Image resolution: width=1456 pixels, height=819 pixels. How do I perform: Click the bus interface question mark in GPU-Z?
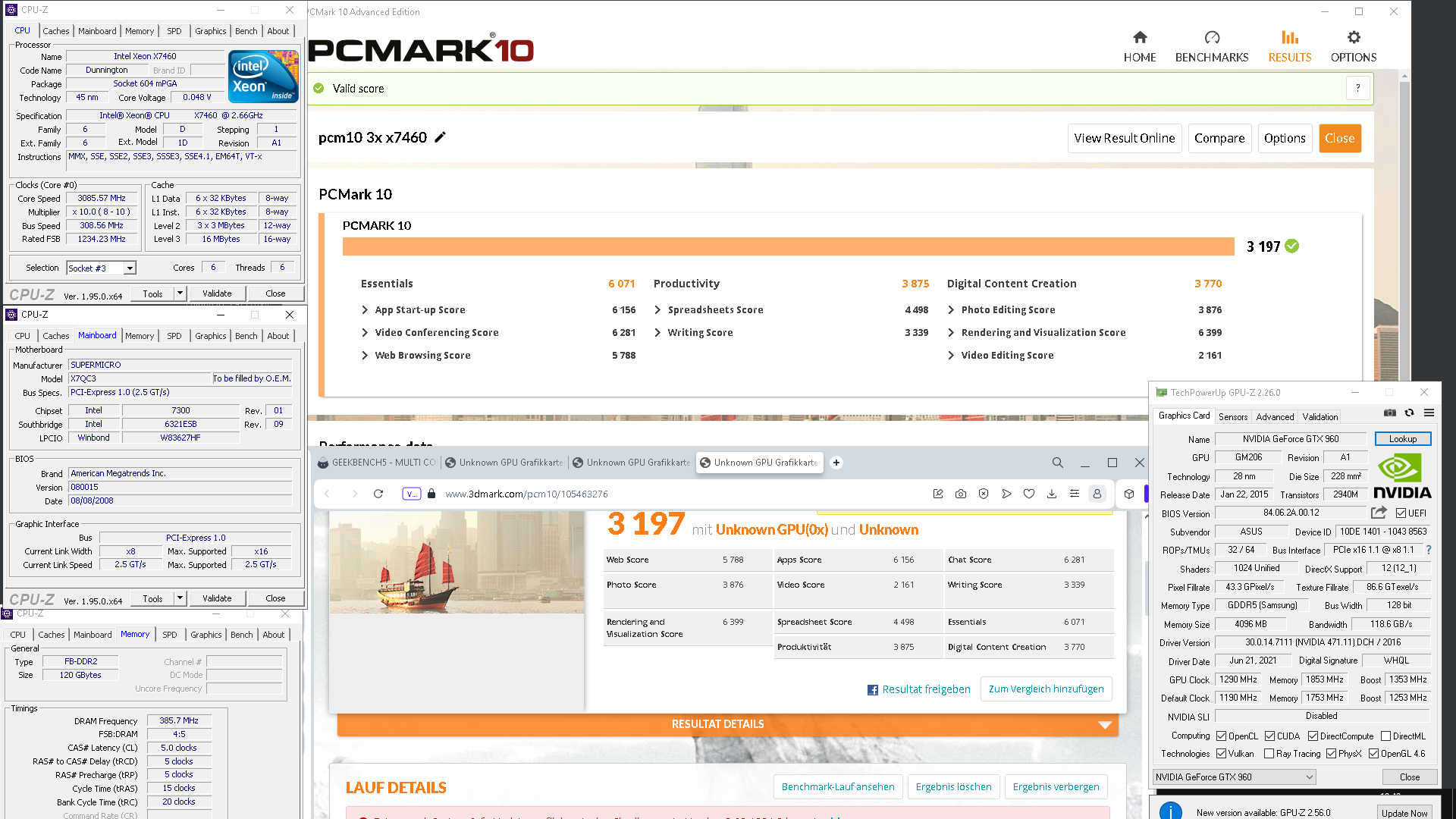1429,550
